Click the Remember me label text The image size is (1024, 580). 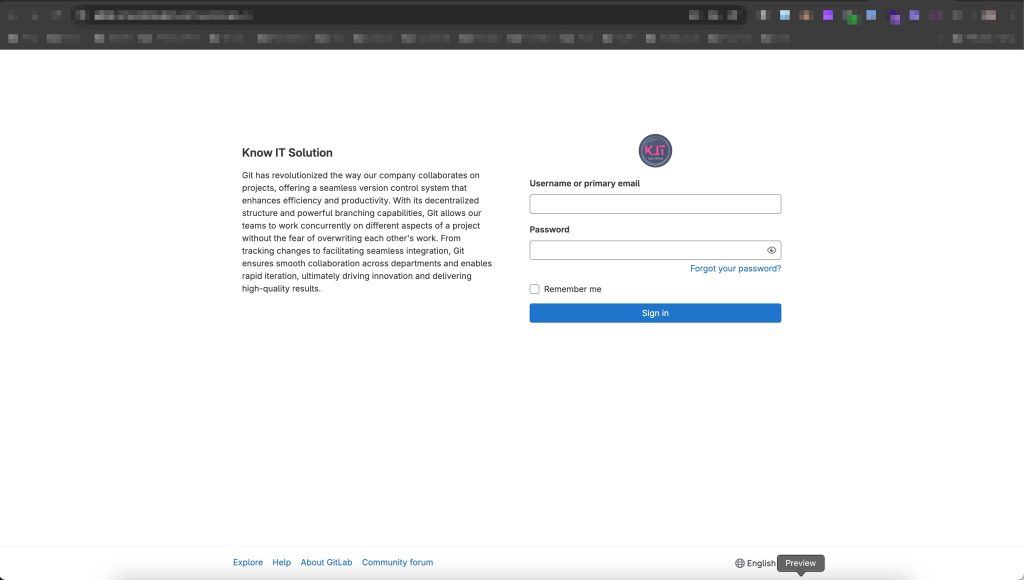[572, 289]
